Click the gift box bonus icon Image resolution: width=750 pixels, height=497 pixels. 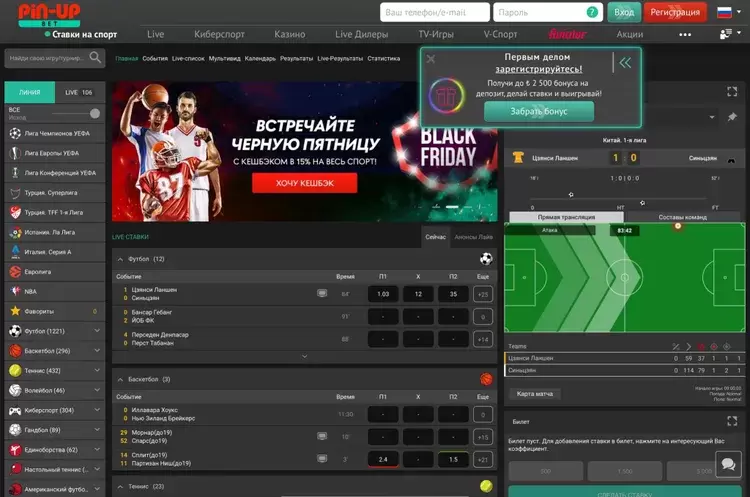(446, 96)
